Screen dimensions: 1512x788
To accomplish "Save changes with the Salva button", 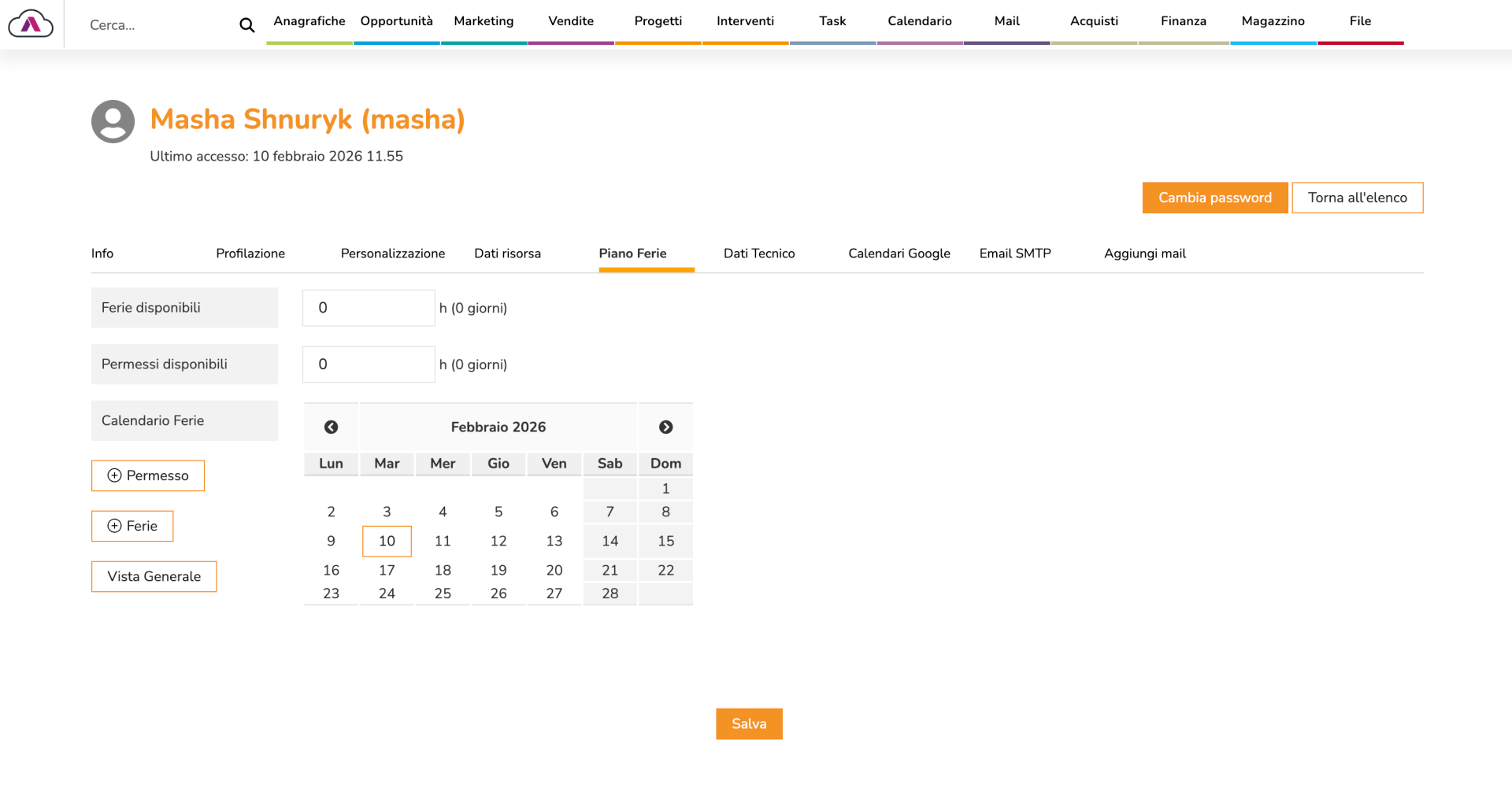I will 748,723.
